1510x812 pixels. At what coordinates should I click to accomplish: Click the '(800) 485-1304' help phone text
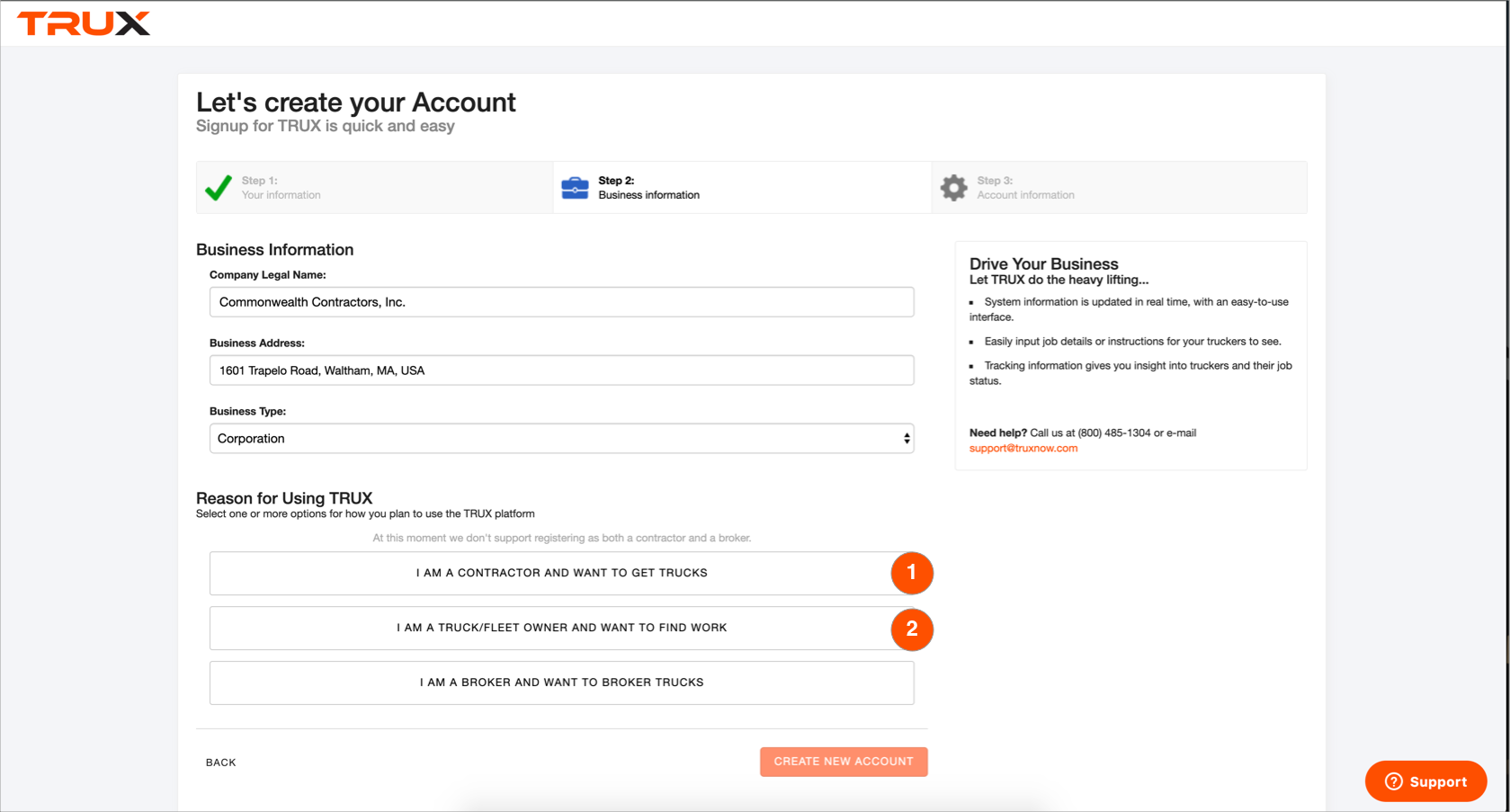pyautogui.click(x=1113, y=433)
